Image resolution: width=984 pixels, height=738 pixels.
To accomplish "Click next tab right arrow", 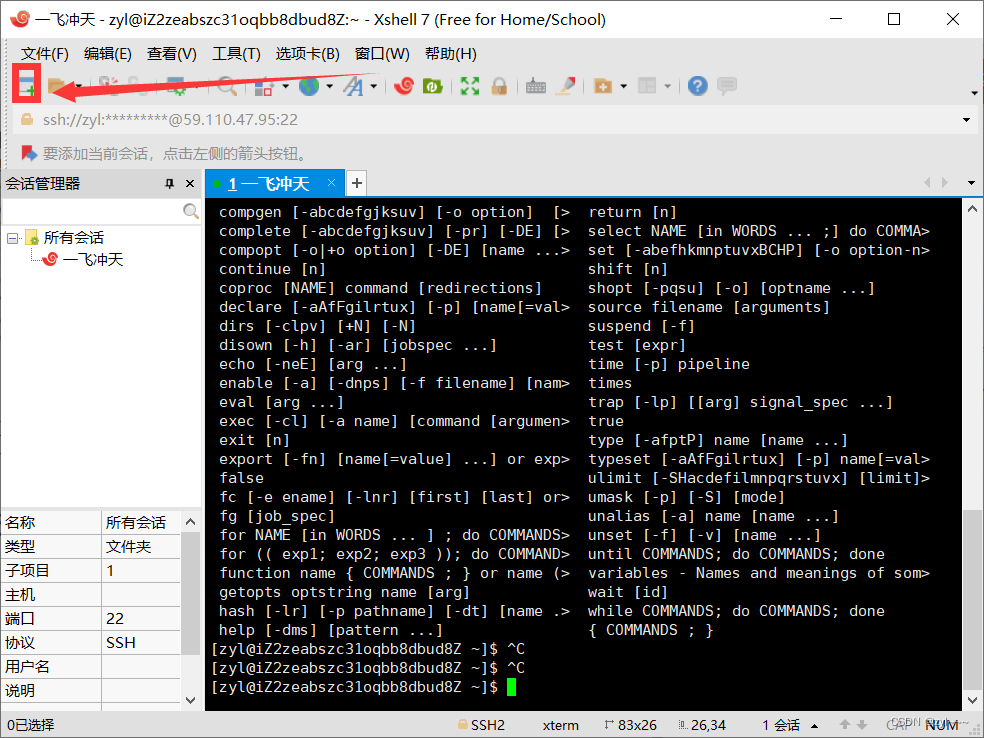I will (945, 183).
